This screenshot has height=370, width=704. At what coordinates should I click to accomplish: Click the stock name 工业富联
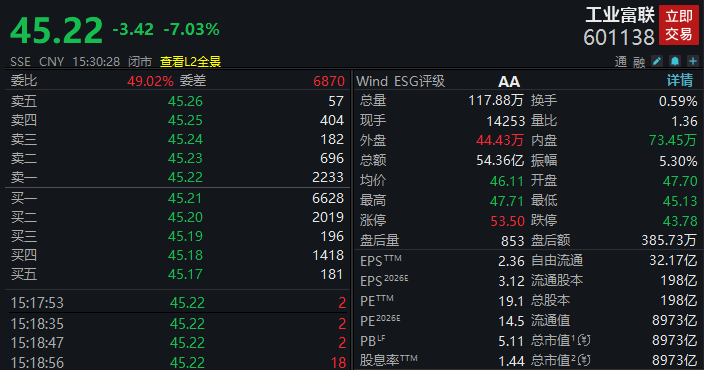[620, 15]
